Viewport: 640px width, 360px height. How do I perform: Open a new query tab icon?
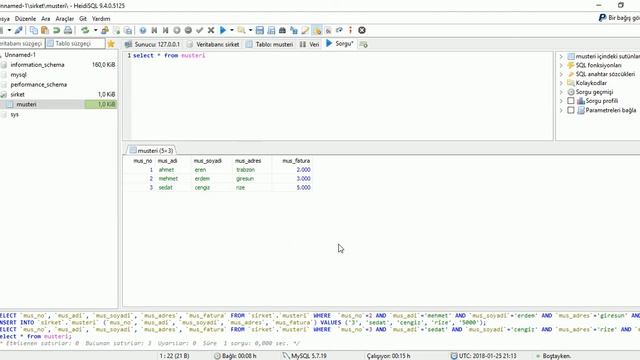point(364,44)
